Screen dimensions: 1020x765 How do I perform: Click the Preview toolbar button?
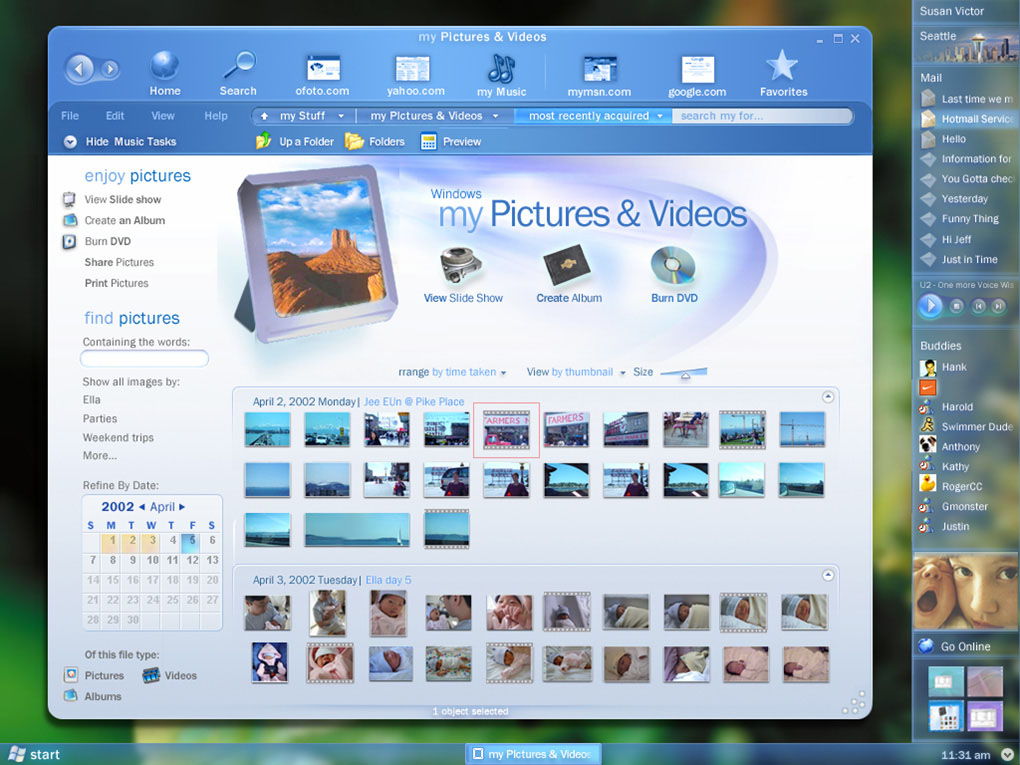pos(451,141)
